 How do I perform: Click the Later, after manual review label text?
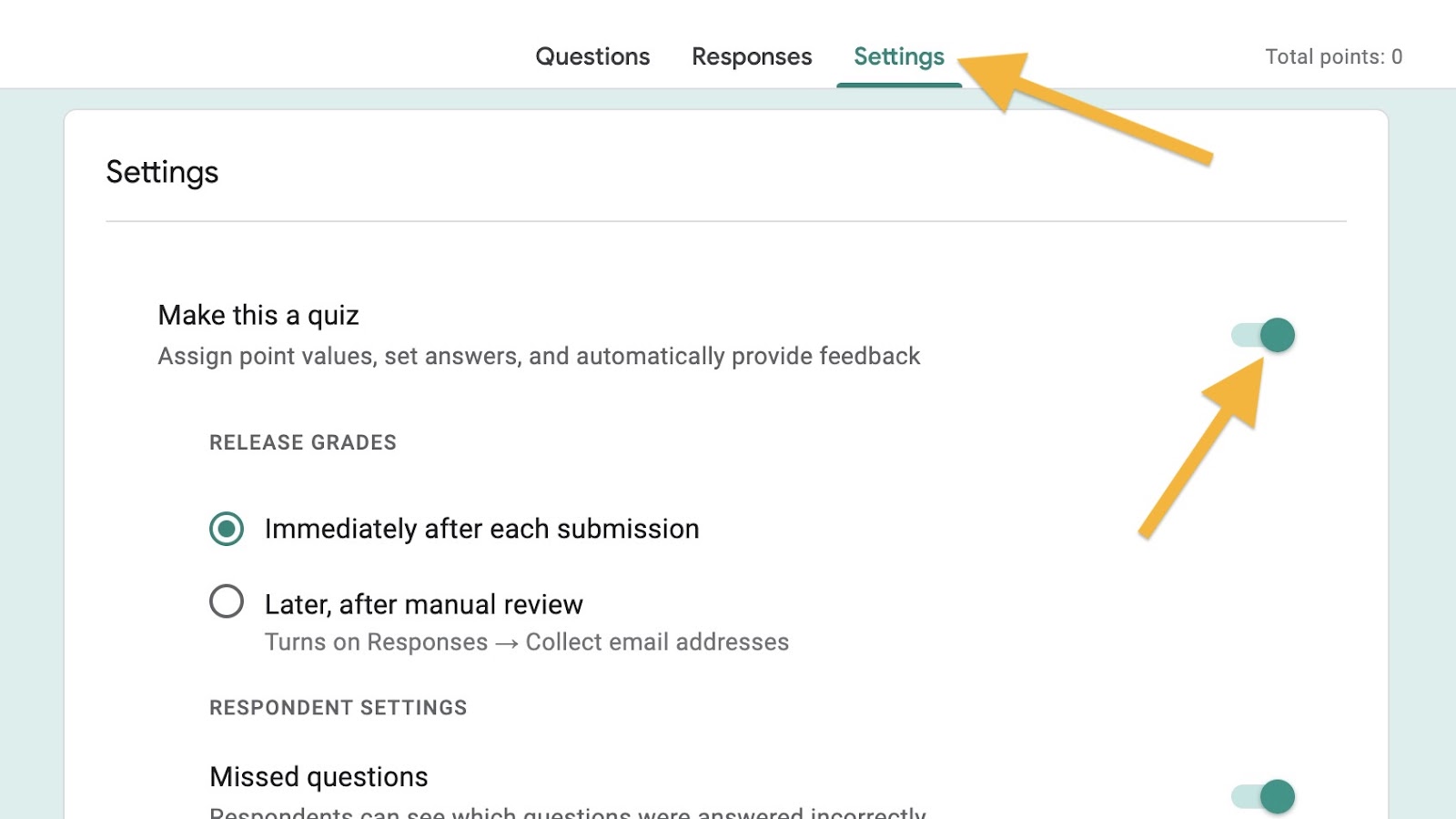click(x=423, y=604)
